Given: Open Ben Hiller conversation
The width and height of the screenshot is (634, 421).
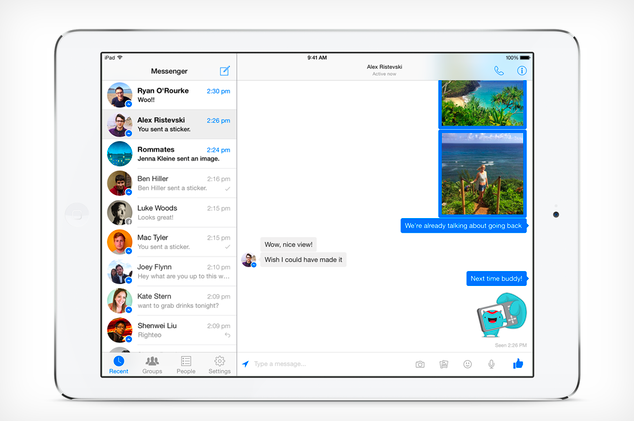Looking at the screenshot, I should 170,183.
